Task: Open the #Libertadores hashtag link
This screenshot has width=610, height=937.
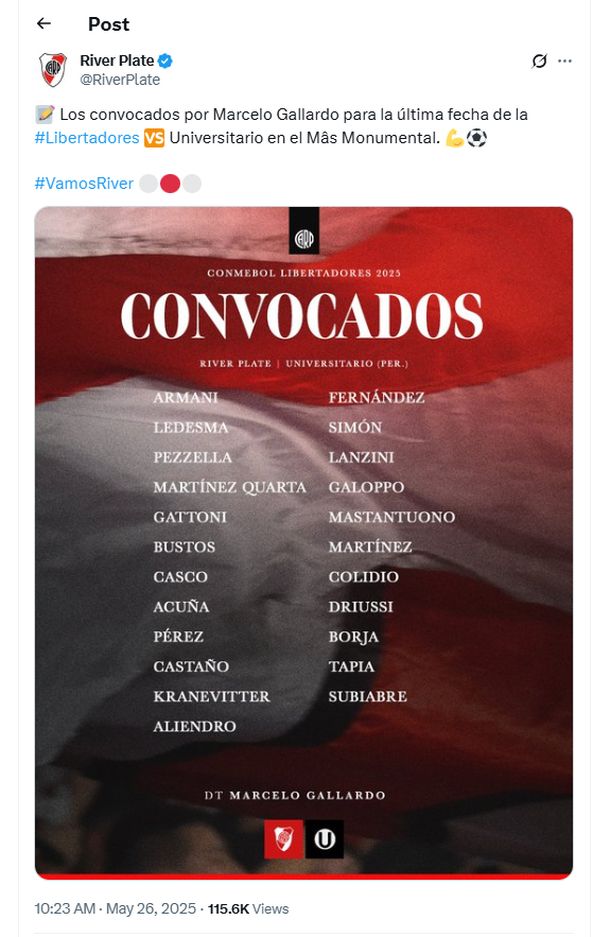Action: click(87, 138)
